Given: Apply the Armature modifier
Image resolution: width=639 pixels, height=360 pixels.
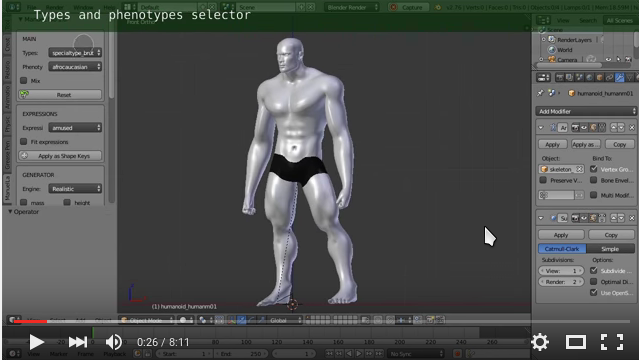Looking at the screenshot, I should [x=552, y=144].
